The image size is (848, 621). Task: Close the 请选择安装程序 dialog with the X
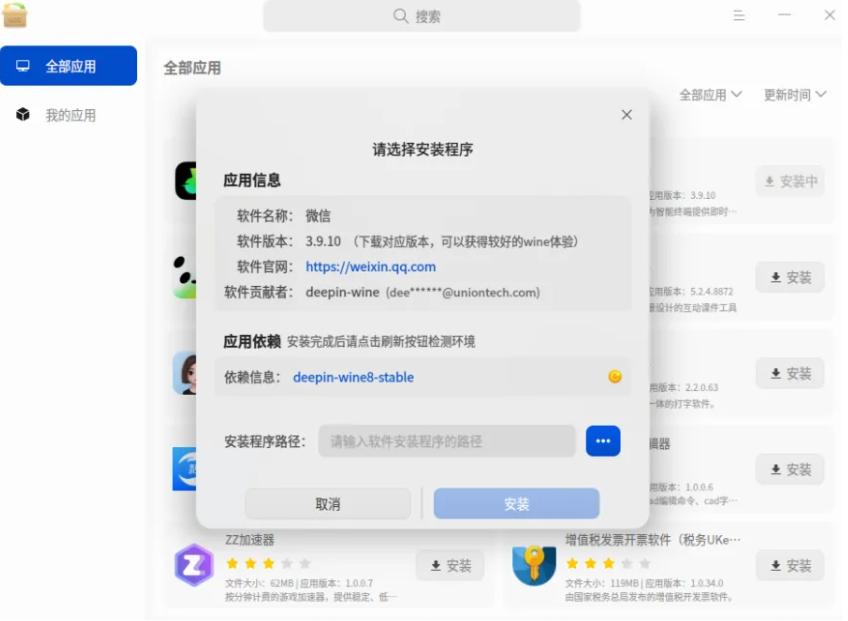pyautogui.click(x=627, y=115)
